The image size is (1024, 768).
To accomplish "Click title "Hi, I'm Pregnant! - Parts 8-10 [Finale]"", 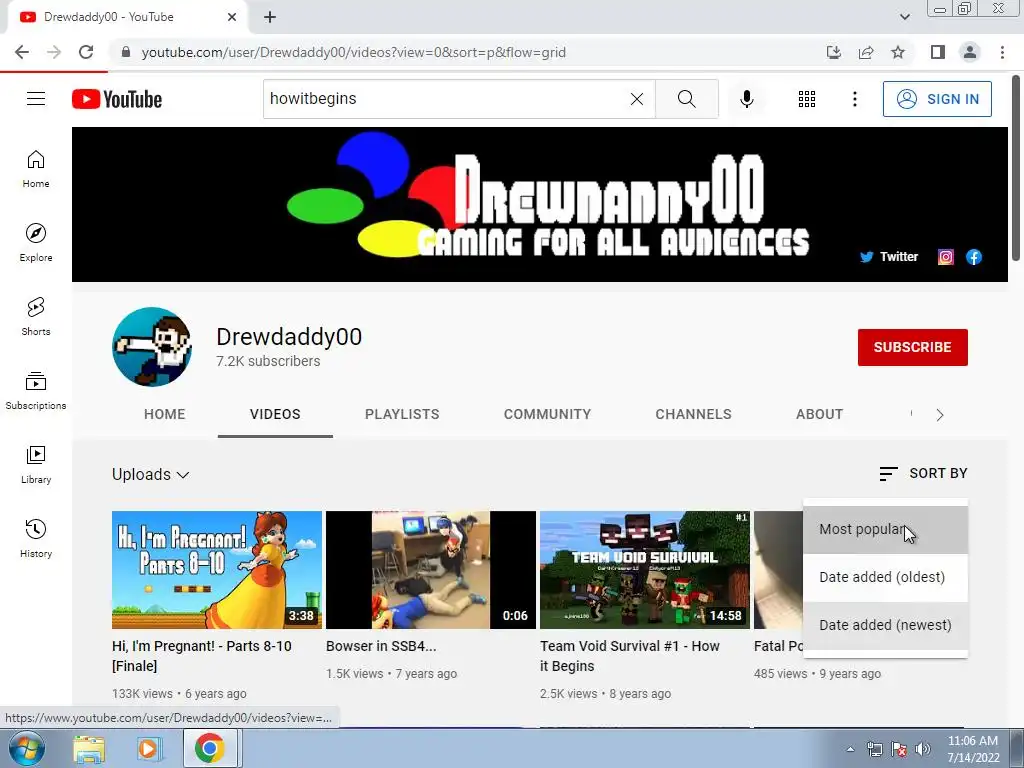I will click(x=202, y=656).
